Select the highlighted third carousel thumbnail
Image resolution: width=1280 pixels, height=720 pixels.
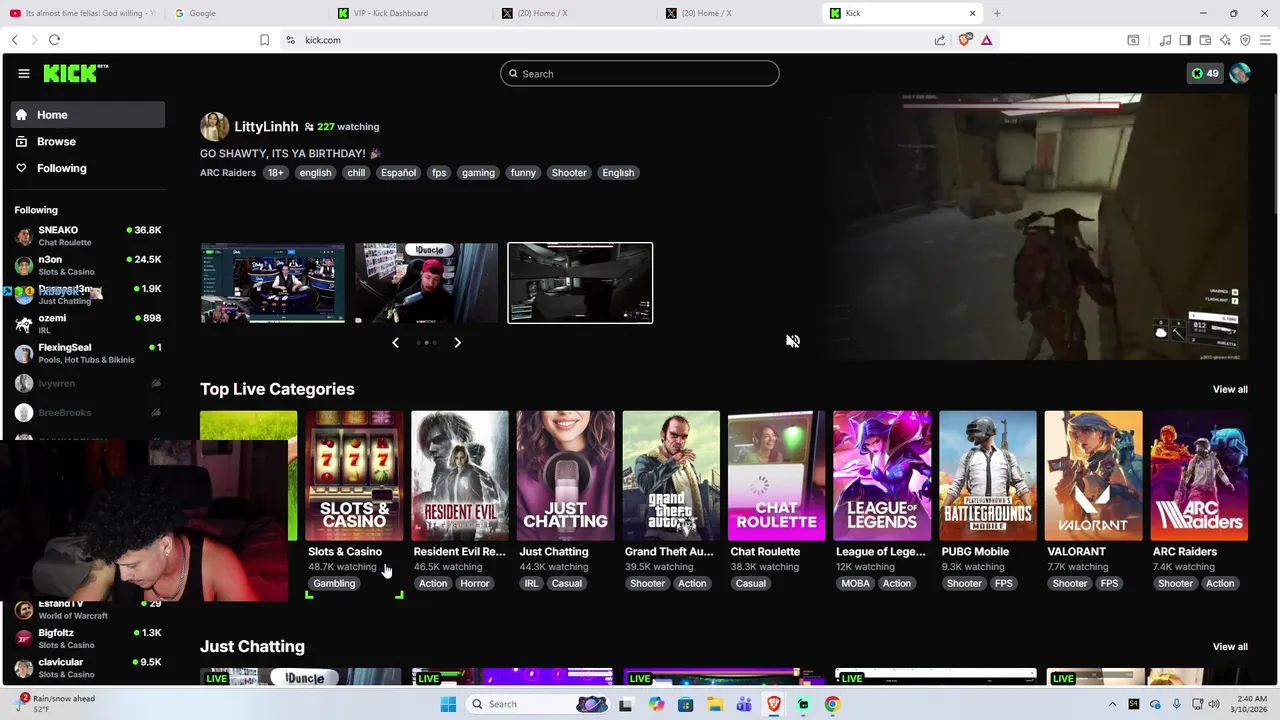coord(580,283)
